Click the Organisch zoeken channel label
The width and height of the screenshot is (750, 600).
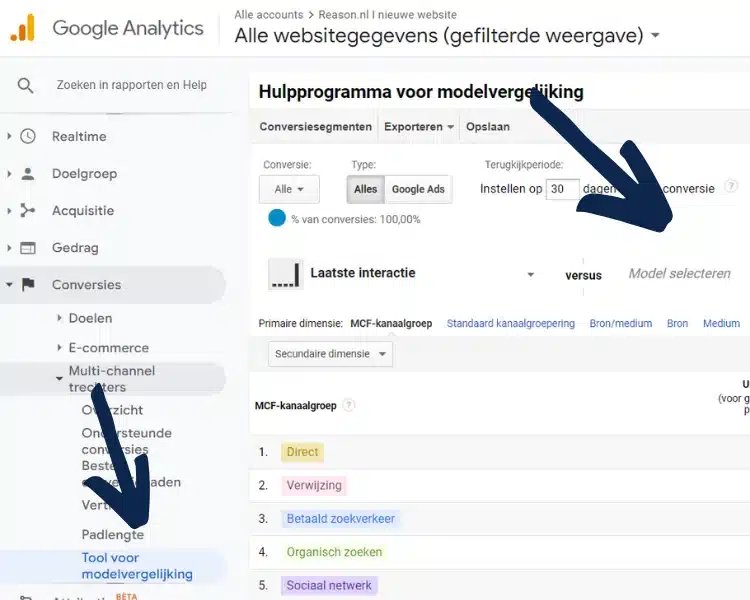pos(334,552)
